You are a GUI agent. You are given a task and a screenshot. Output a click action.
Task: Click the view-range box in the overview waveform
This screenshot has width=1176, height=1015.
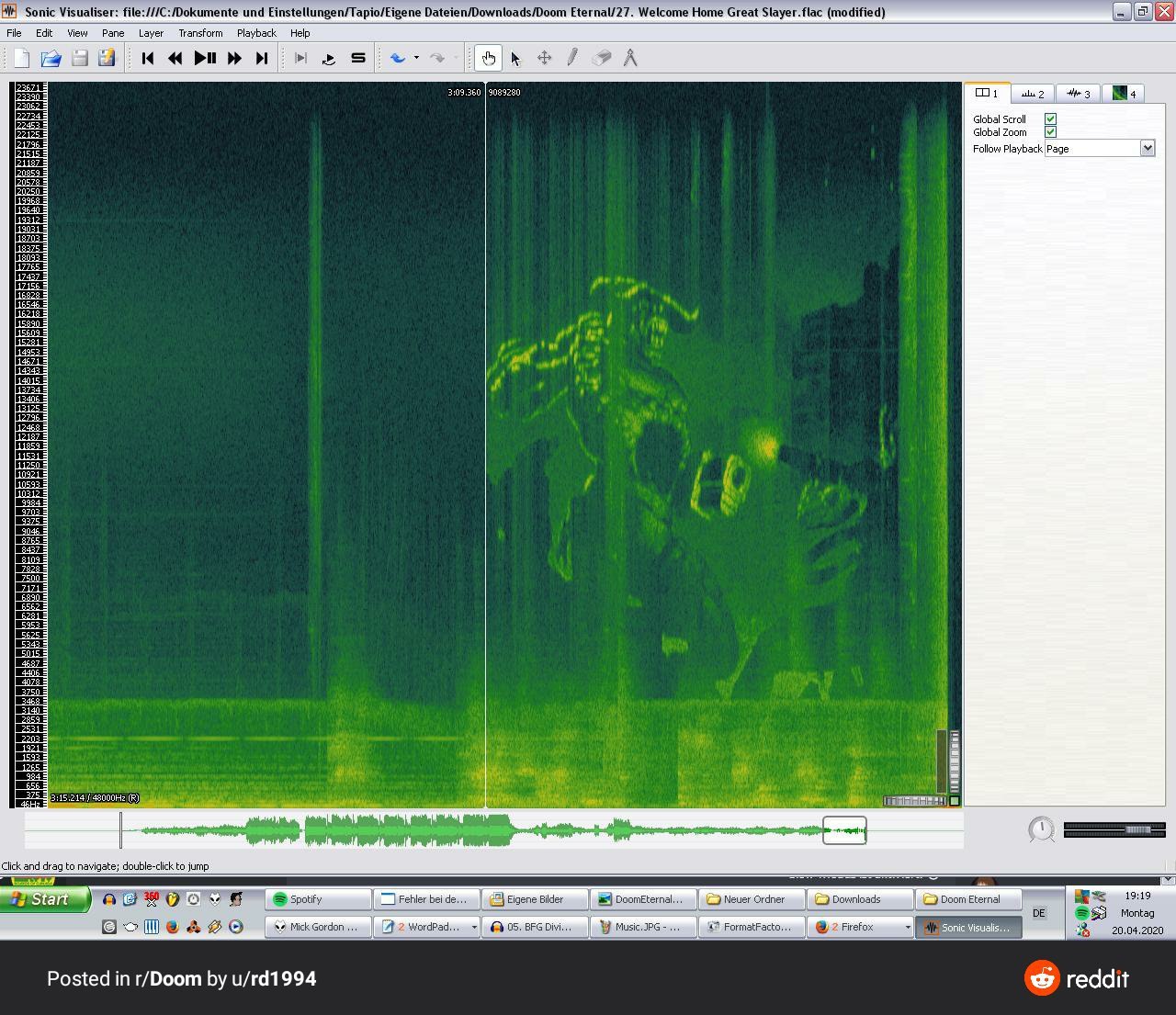[x=844, y=830]
